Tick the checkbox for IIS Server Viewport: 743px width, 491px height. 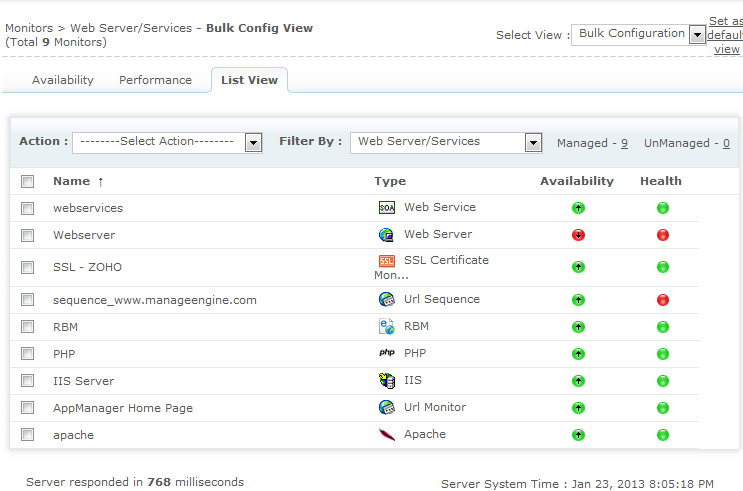[28, 381]
